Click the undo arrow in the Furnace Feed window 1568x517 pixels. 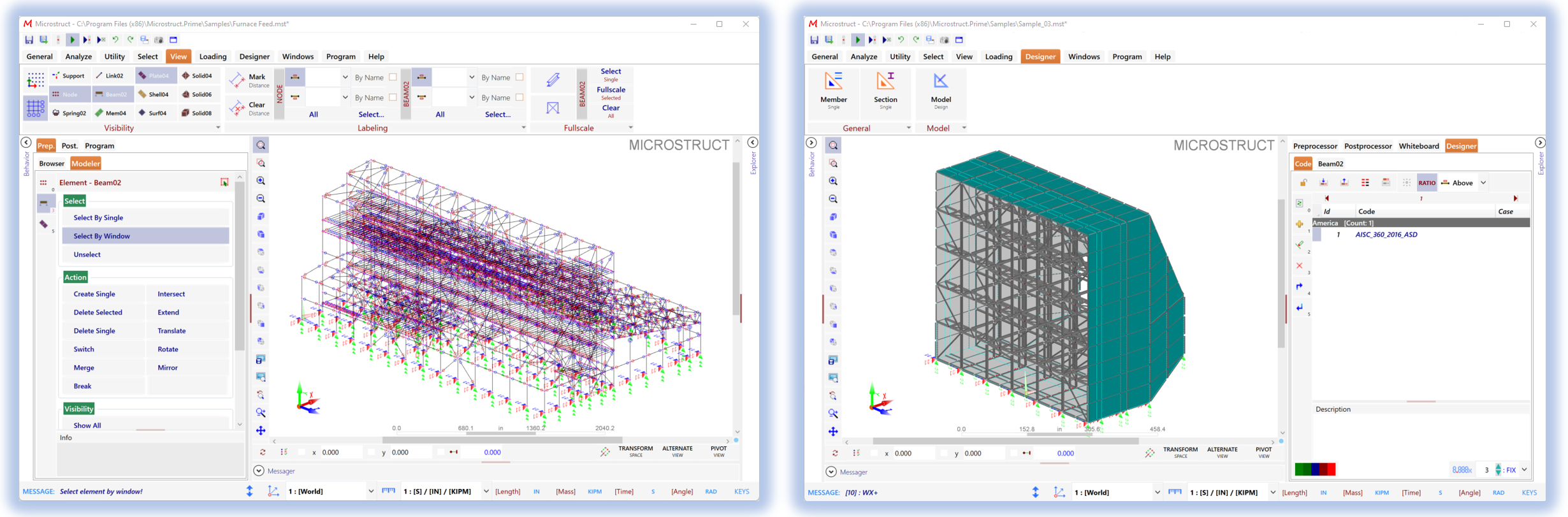(x=115, y=40)
